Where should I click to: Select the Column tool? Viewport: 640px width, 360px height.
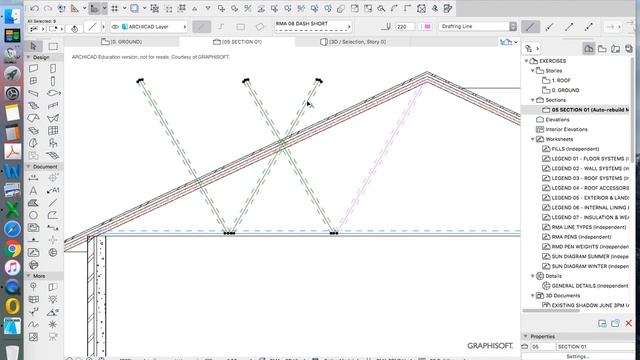[53, 81]
